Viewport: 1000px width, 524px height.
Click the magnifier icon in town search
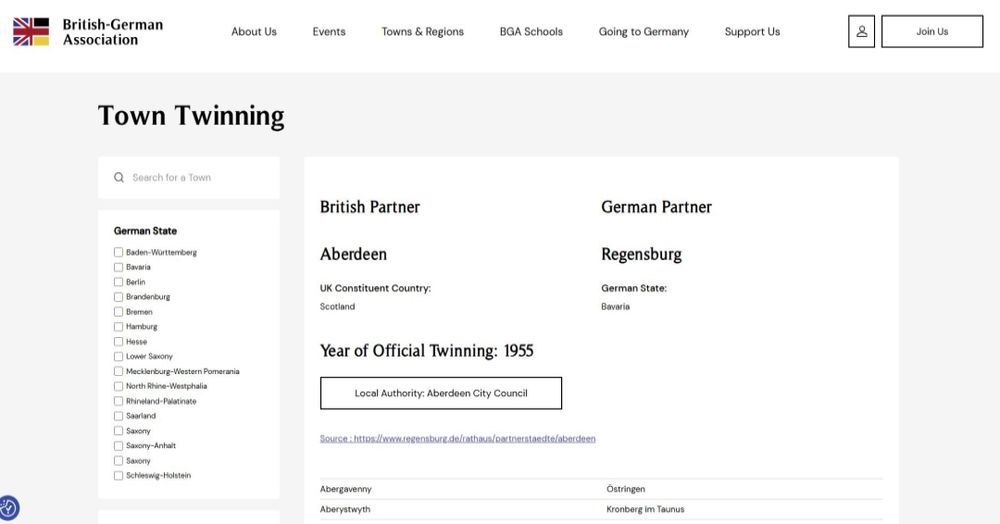pos(119,177)
